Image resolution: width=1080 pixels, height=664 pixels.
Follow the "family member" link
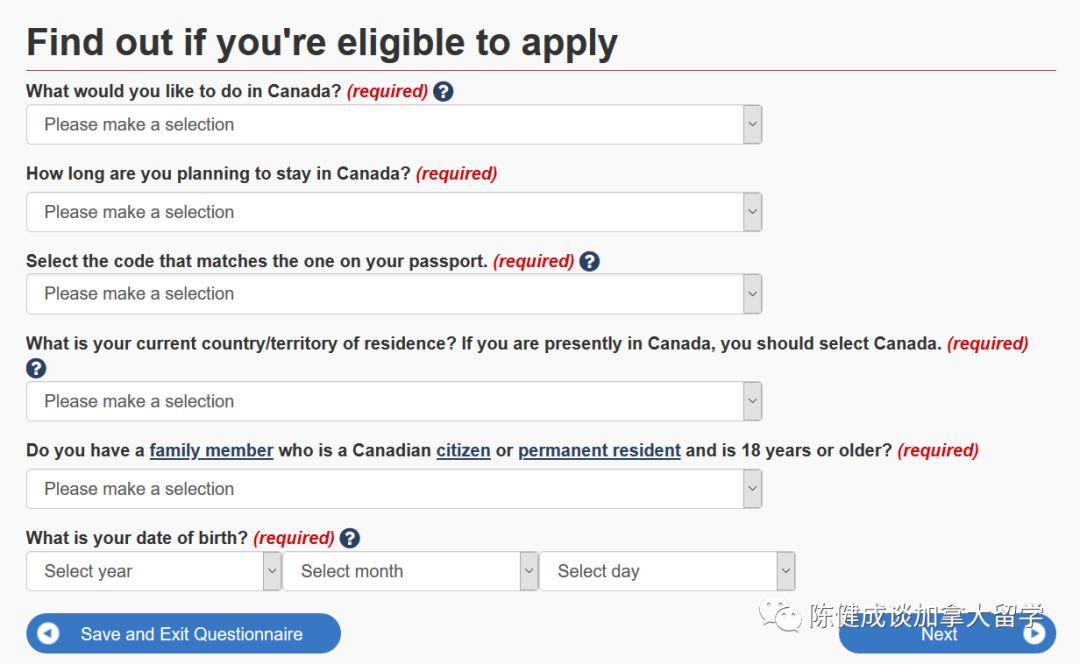211,451
